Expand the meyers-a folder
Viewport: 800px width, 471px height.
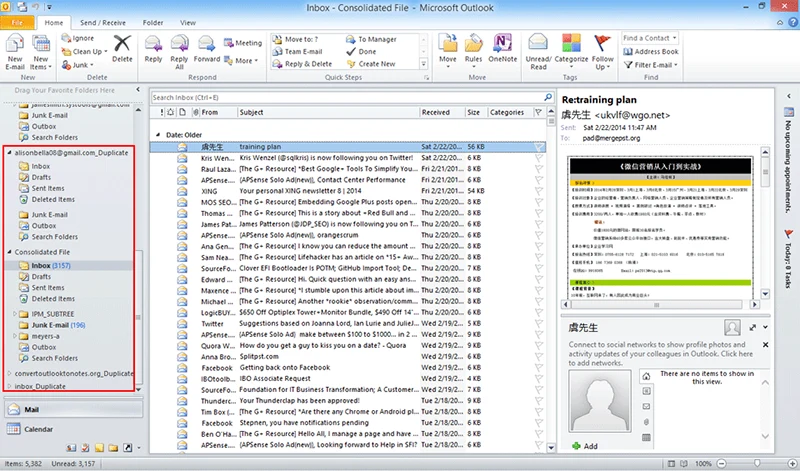(x=15, y=336)
